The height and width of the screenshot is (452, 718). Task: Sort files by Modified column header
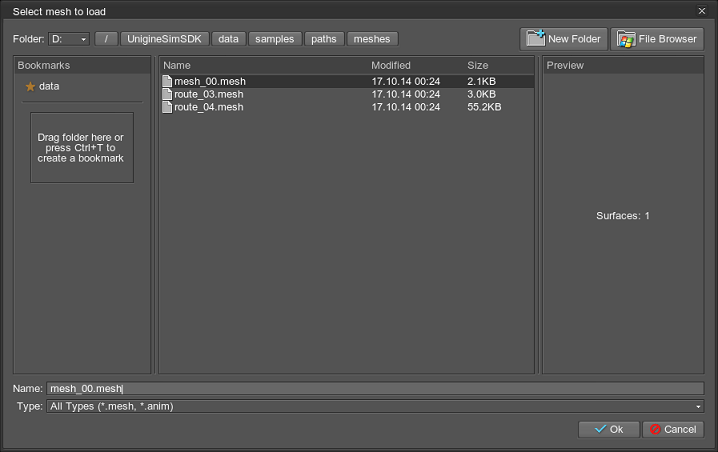click(412, 65)
